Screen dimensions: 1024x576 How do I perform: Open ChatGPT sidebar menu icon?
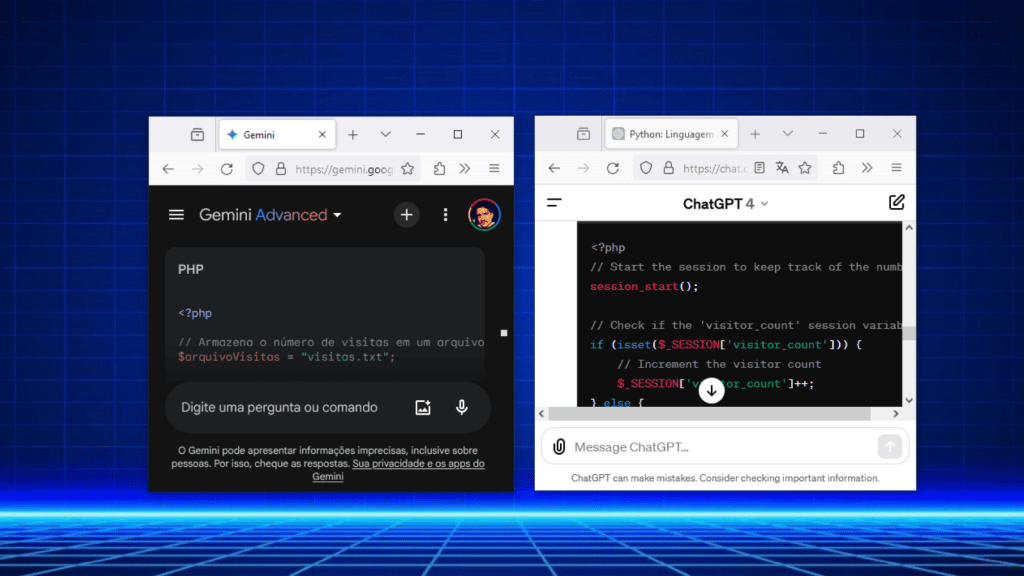[x=554, y=203]
